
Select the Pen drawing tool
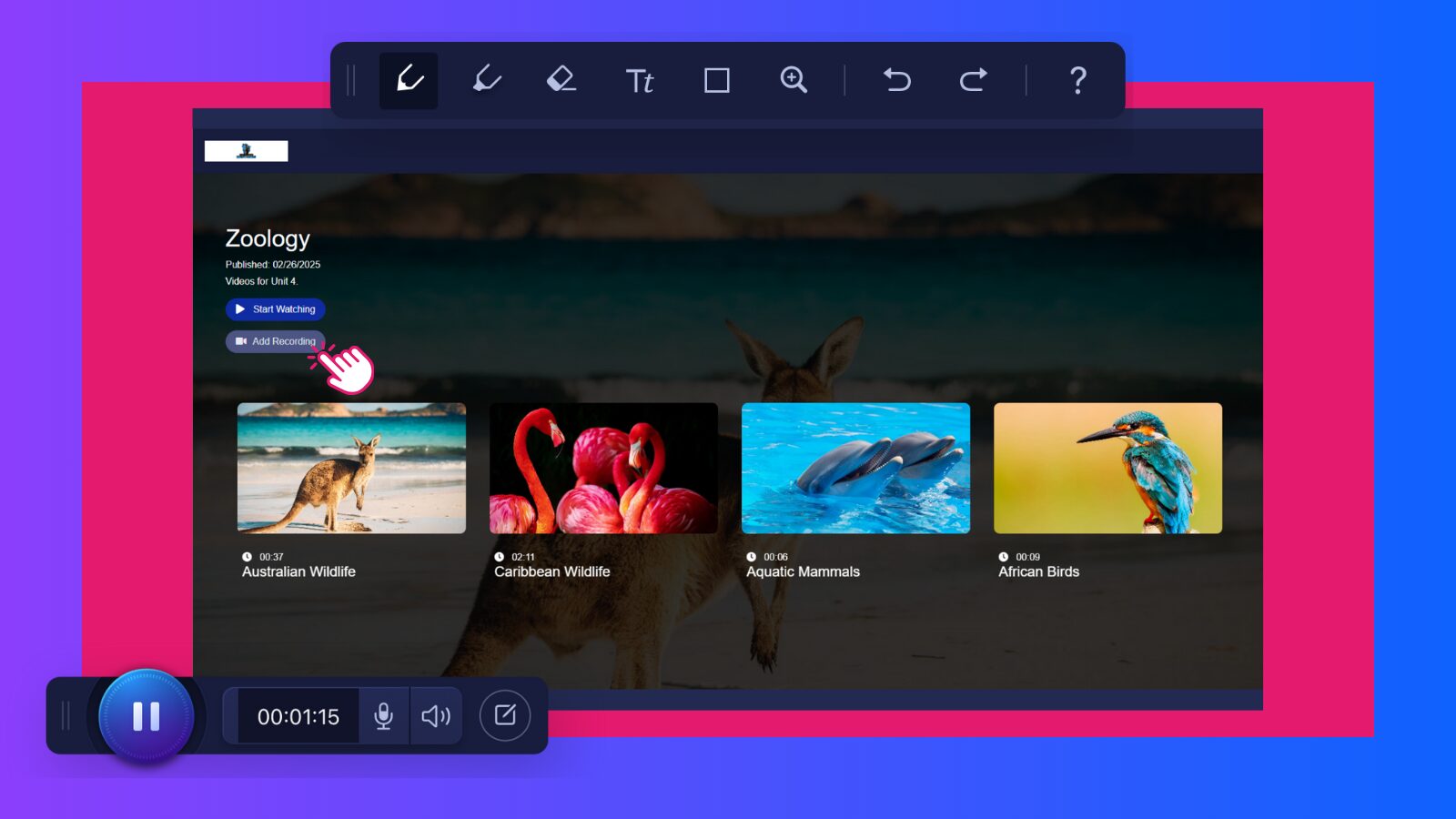(x=409, y=80)
